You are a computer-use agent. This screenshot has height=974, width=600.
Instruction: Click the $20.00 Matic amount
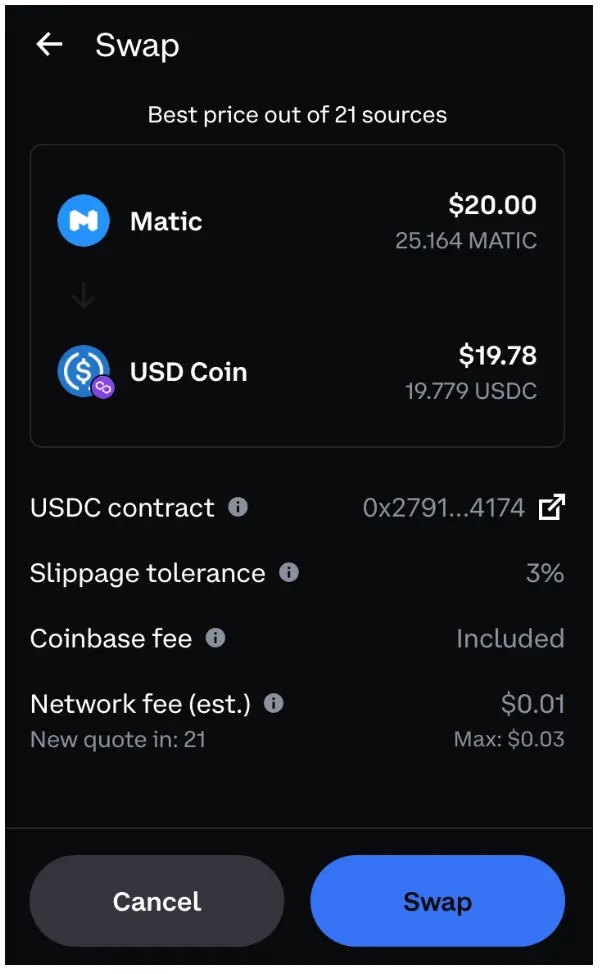pos(493,204)
